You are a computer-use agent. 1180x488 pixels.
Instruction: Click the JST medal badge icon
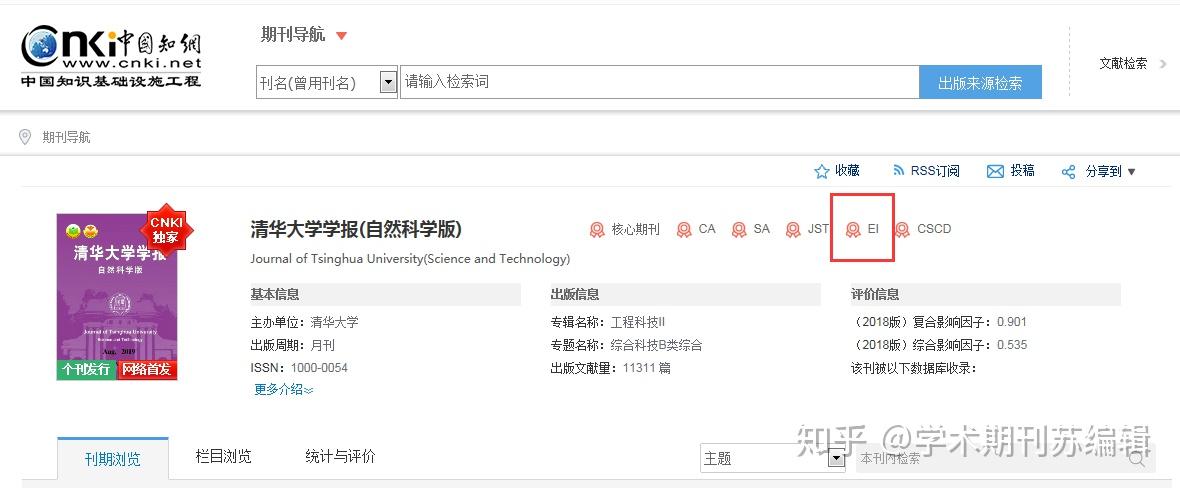coord(793,230)
